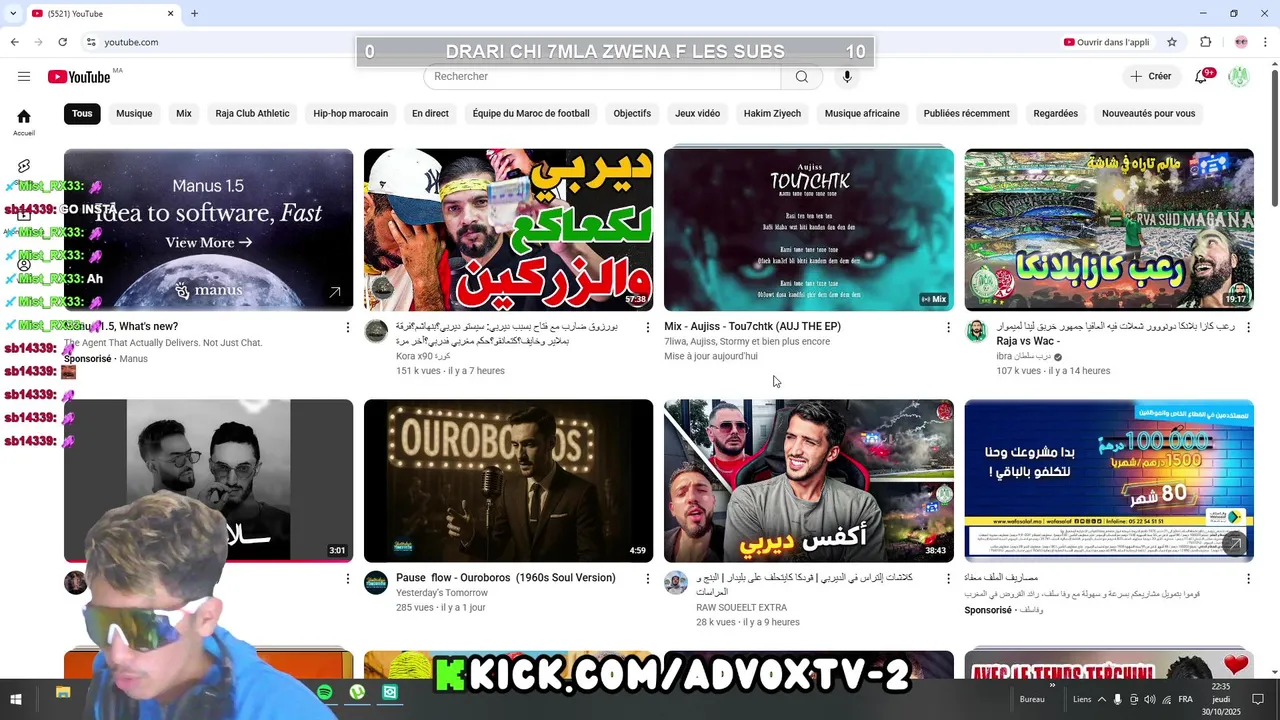Click the YouTube logo
Viewport: 1280px width, 720px height.
click(79, 77)
